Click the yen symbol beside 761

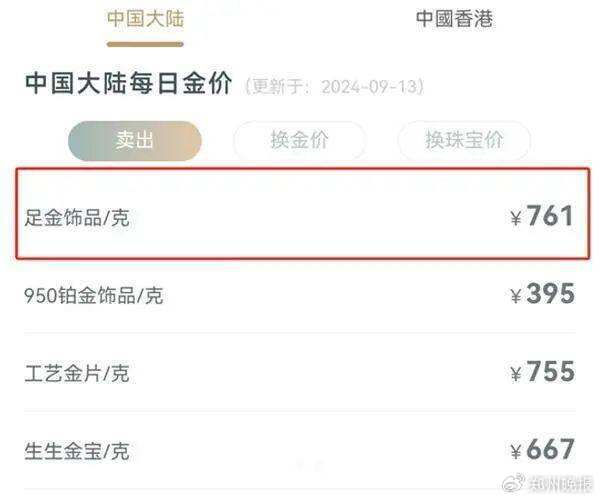(516, 218)
